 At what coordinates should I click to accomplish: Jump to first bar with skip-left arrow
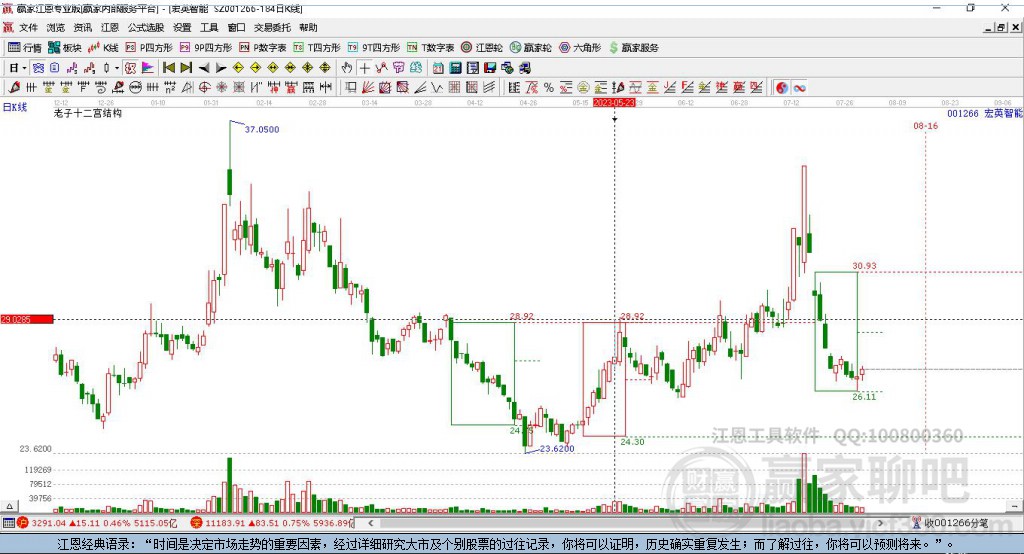point(168,68)
